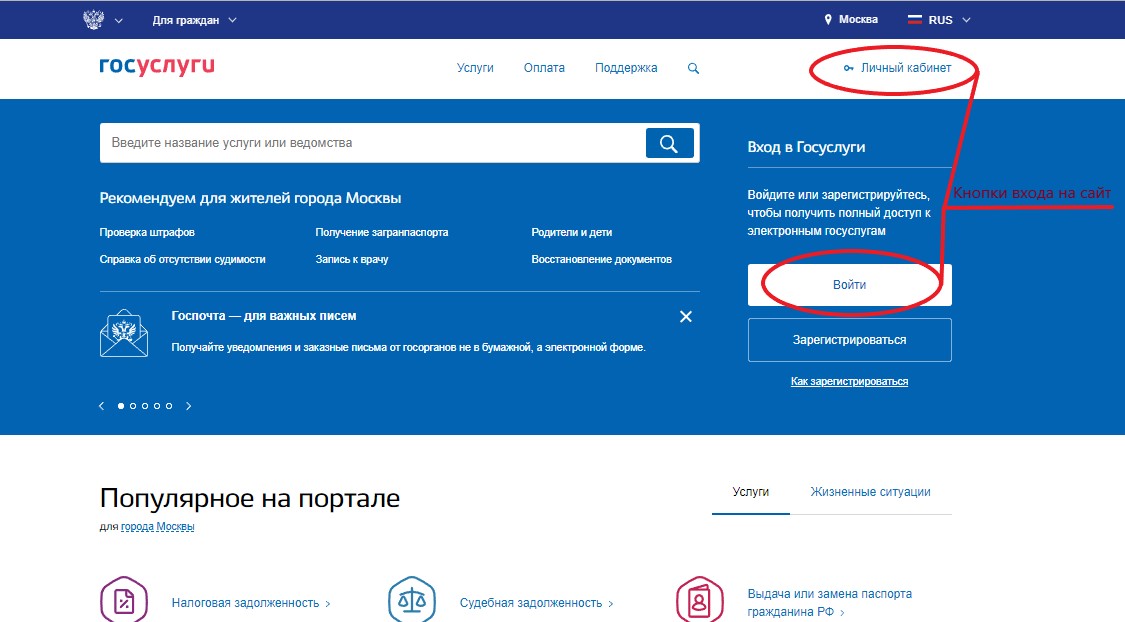The image size is (1125, 622).
Task: Close the Госпочта banner with X
Action: [686, 316]
